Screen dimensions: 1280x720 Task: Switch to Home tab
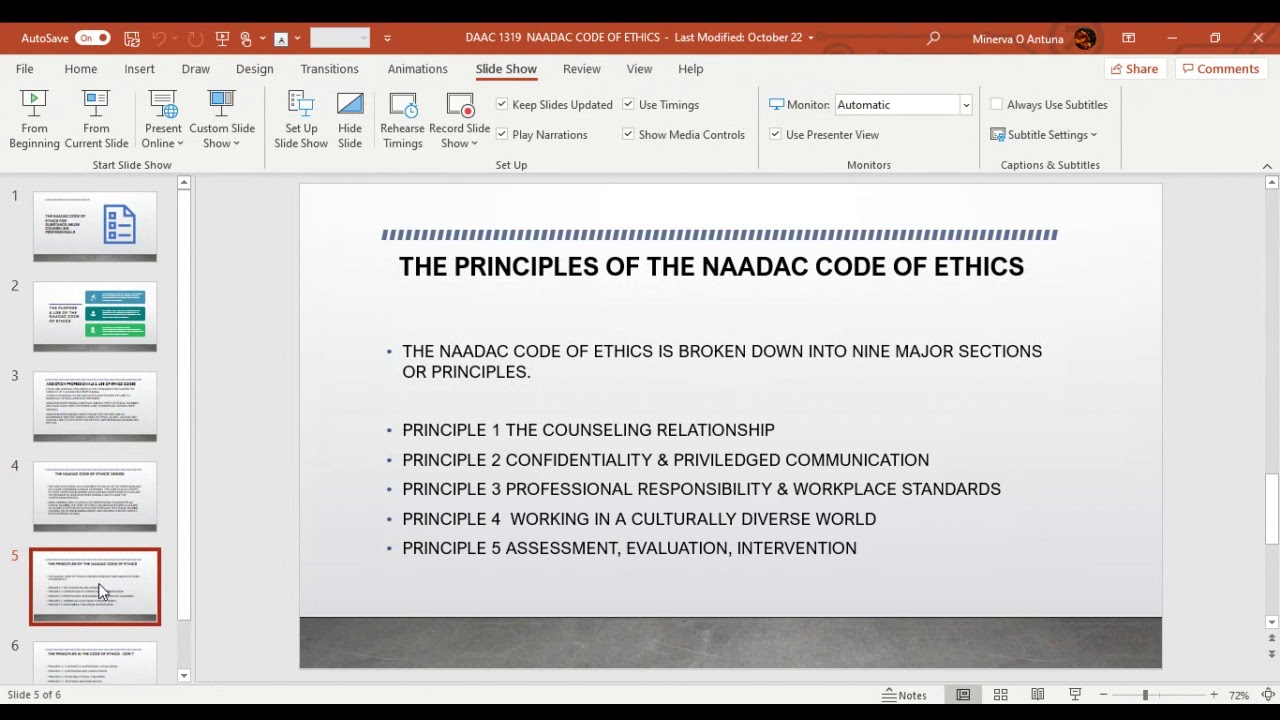81,69
